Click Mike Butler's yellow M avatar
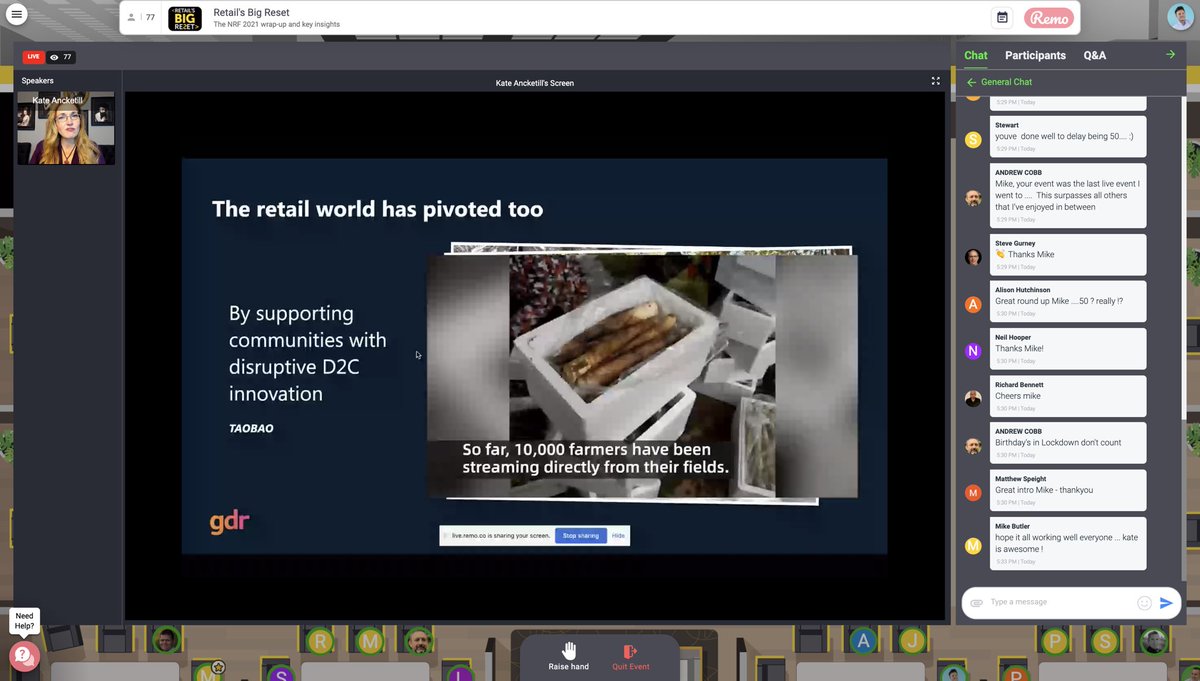 [973, 546]
